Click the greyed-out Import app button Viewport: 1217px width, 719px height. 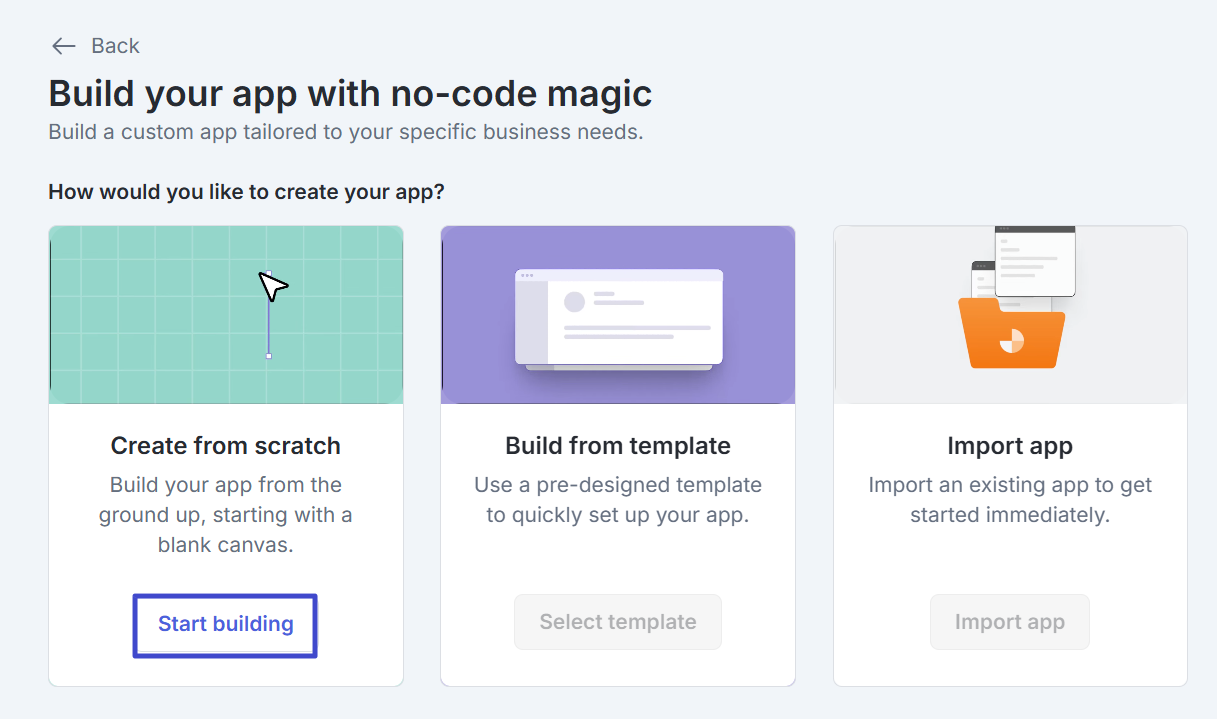click(x=1009, y=622)
